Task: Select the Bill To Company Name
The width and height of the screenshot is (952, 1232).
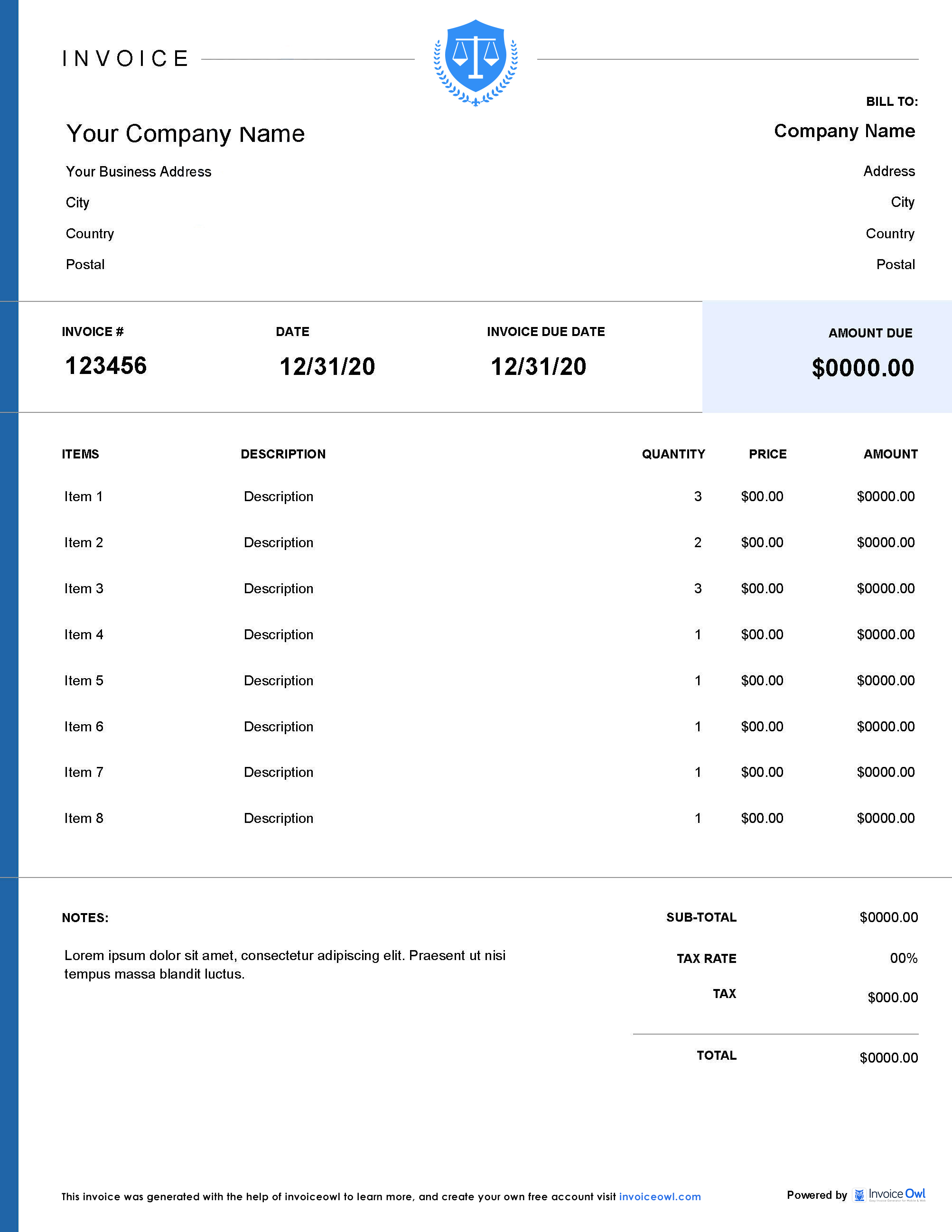Action: click(844, 131)
